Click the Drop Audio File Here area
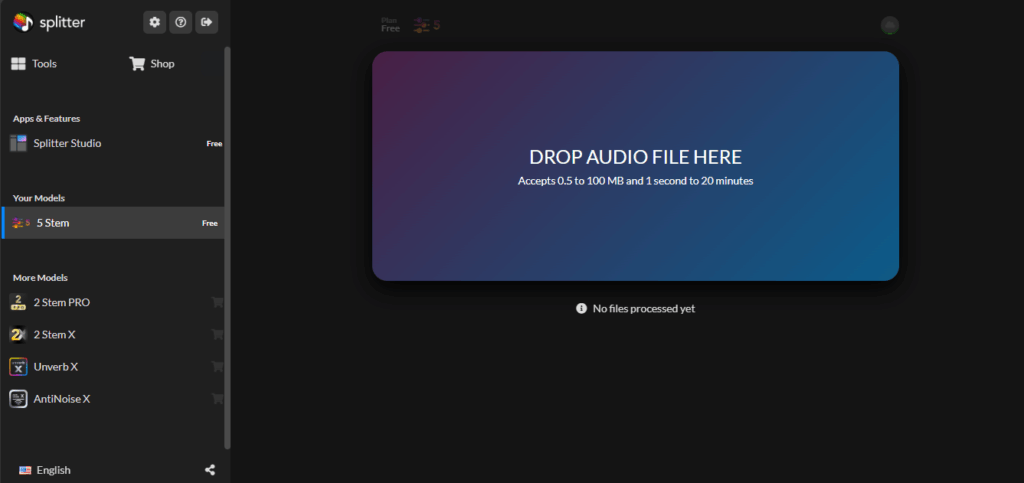The image size is (1024, 483). pos(635,166)
